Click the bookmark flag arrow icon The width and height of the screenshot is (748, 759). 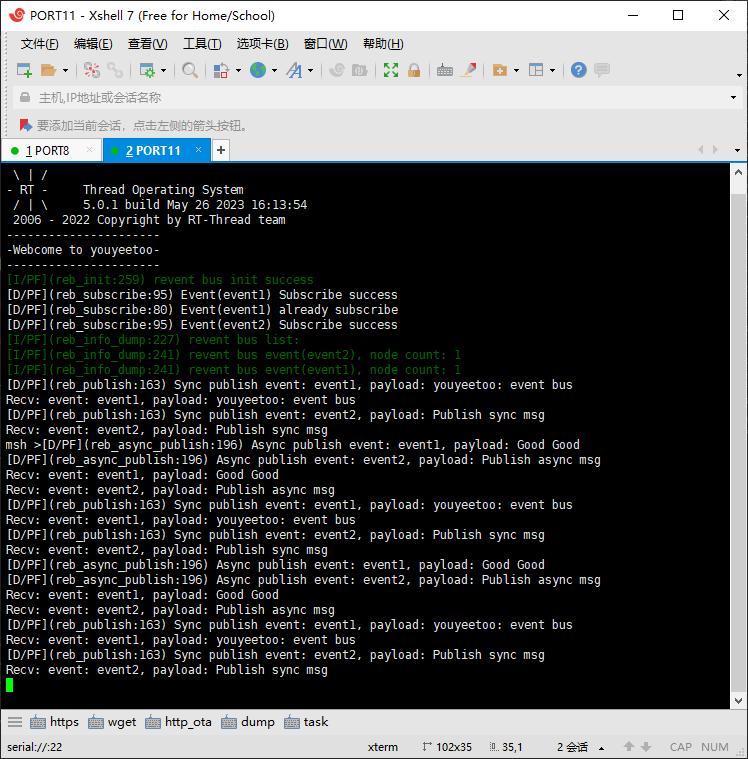coord(26,126)
